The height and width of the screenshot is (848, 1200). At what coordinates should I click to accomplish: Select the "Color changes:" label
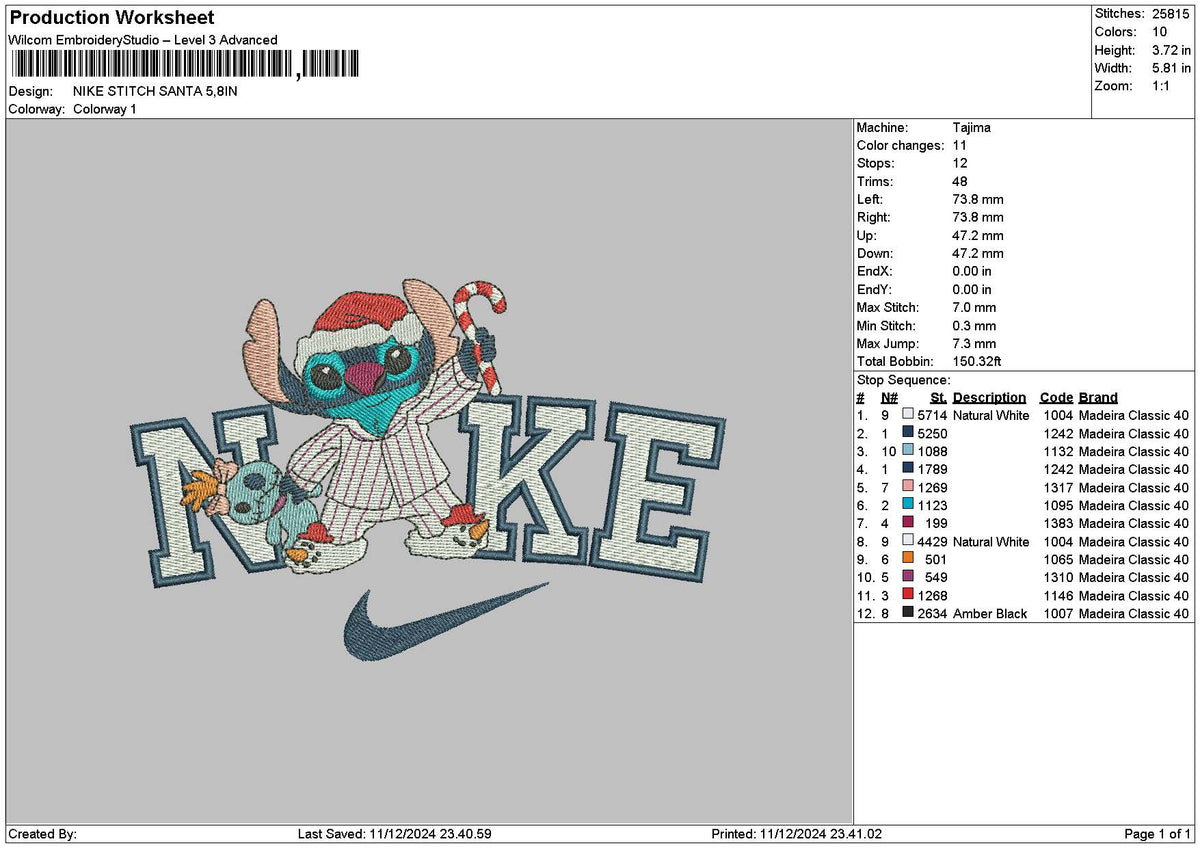tap(900, 146)
